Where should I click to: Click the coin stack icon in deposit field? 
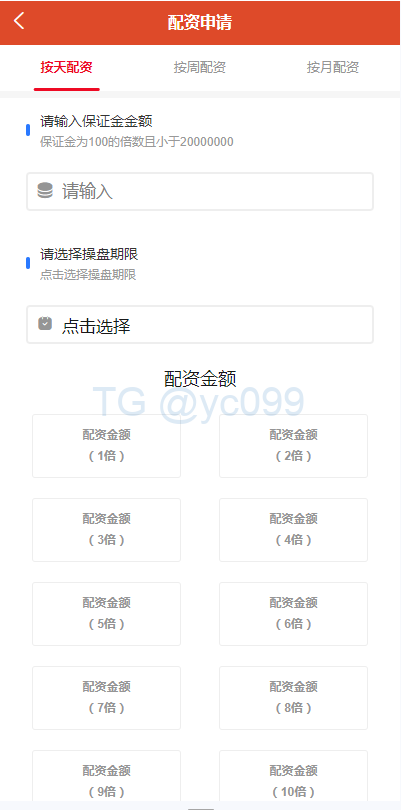tap(45, 191)
